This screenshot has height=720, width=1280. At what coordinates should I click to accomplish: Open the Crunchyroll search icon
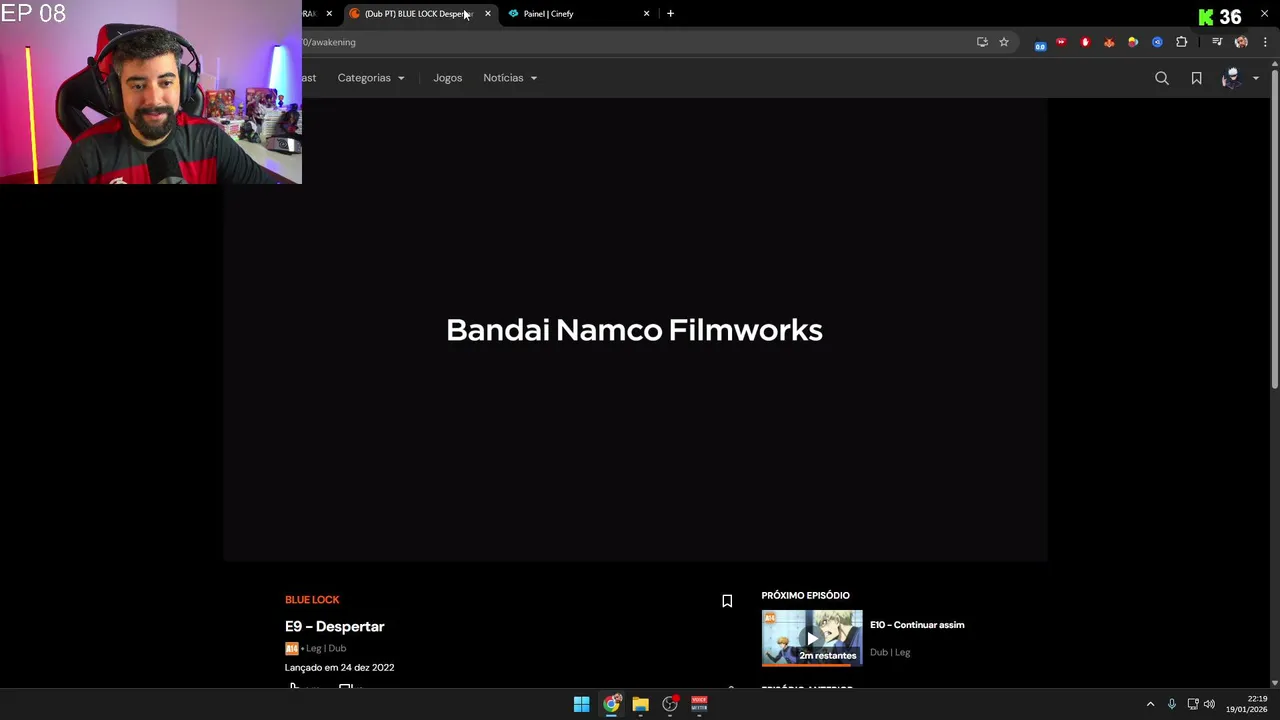click(1162, 78)
